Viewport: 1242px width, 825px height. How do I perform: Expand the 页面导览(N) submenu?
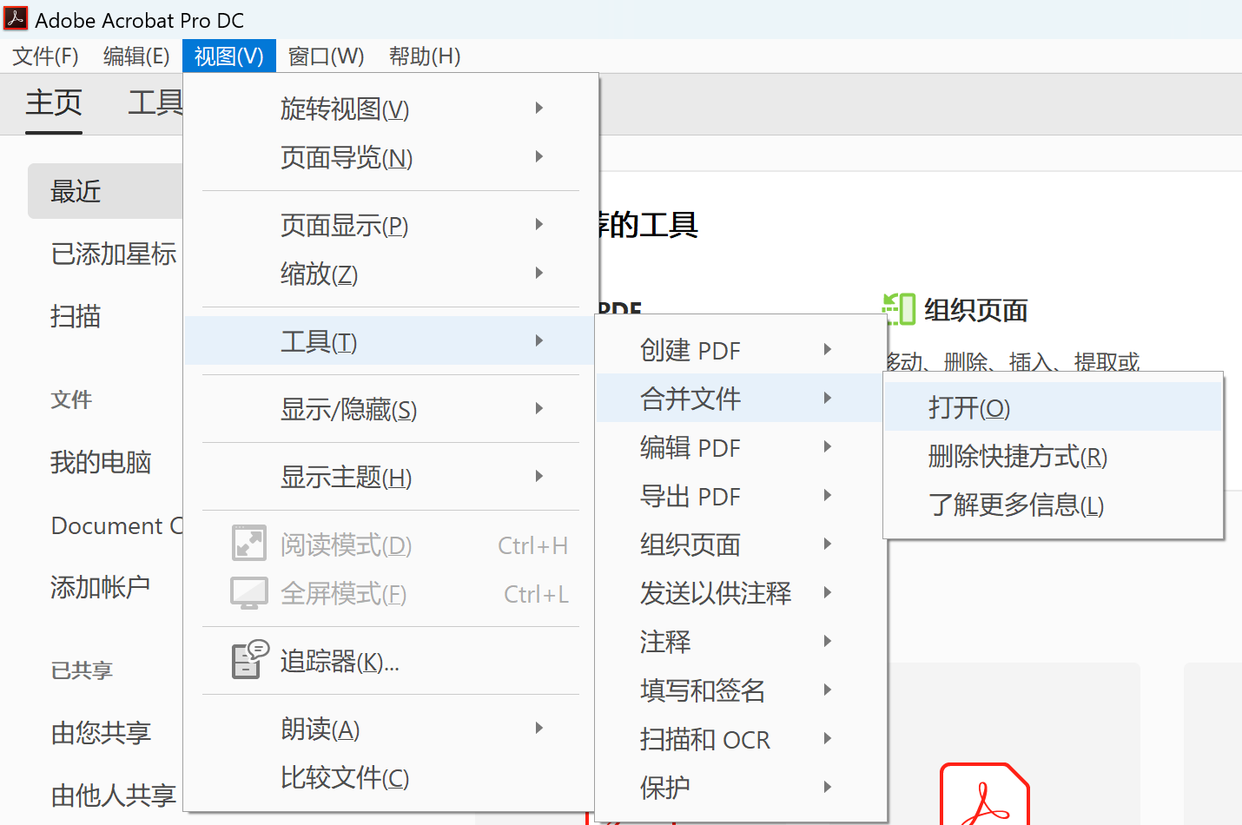(390, 157)
